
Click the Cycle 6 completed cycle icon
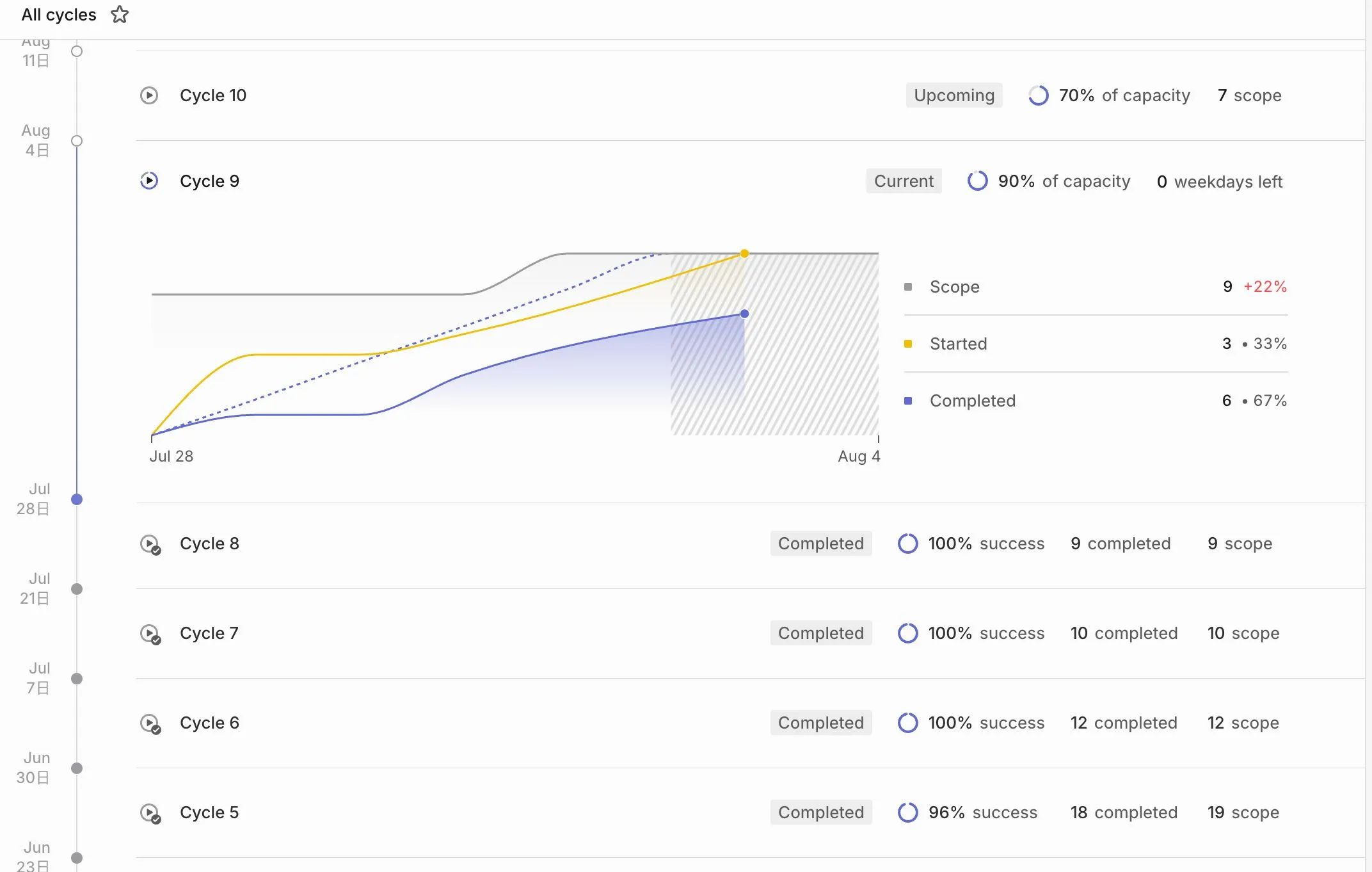click(x=150, y=723)
